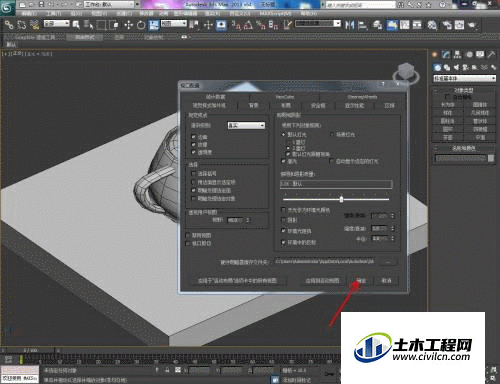Open the selection filter dropdown showing 全部

pos(57,24)
